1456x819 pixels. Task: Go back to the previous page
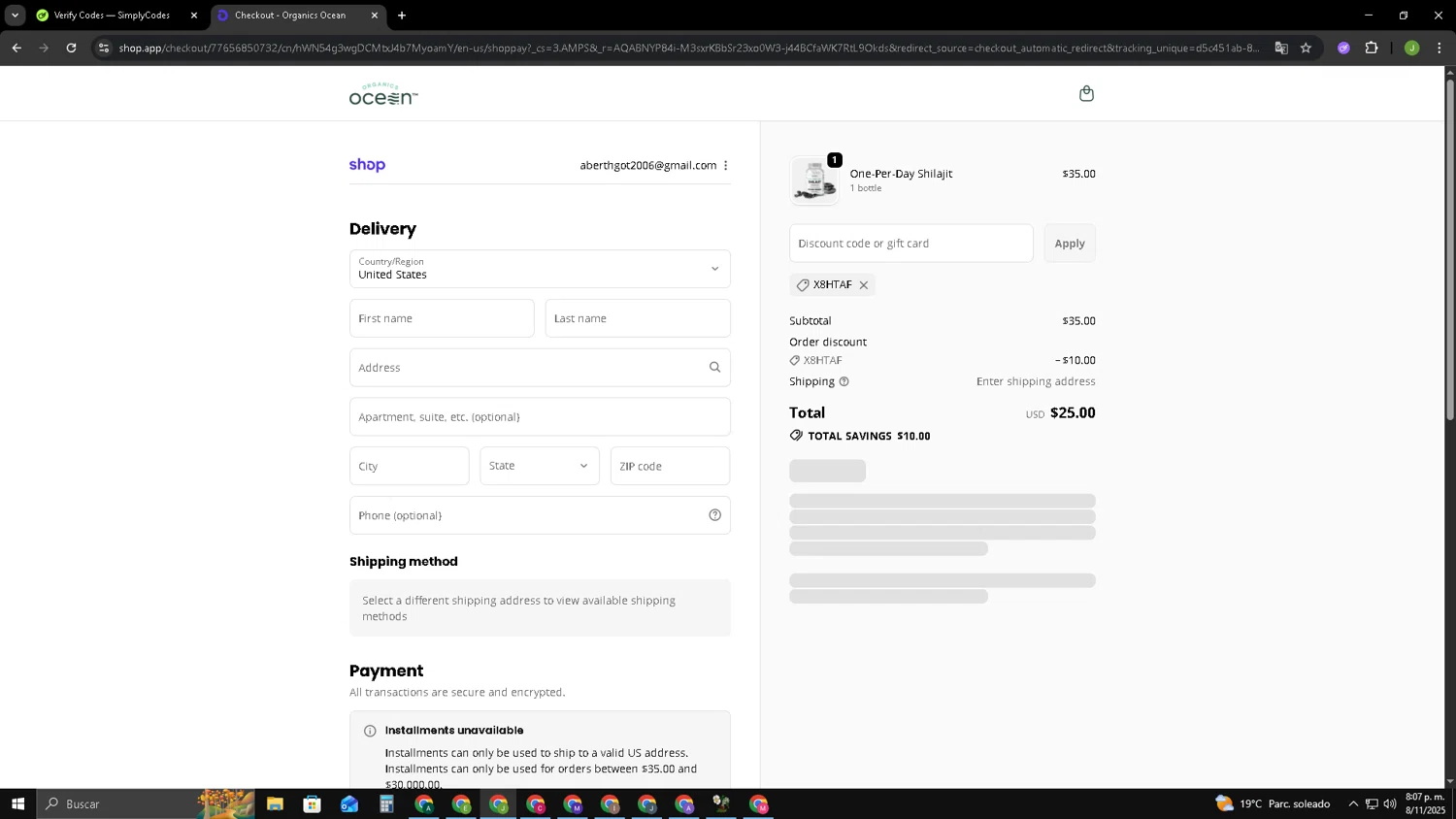tap(17, 48)
